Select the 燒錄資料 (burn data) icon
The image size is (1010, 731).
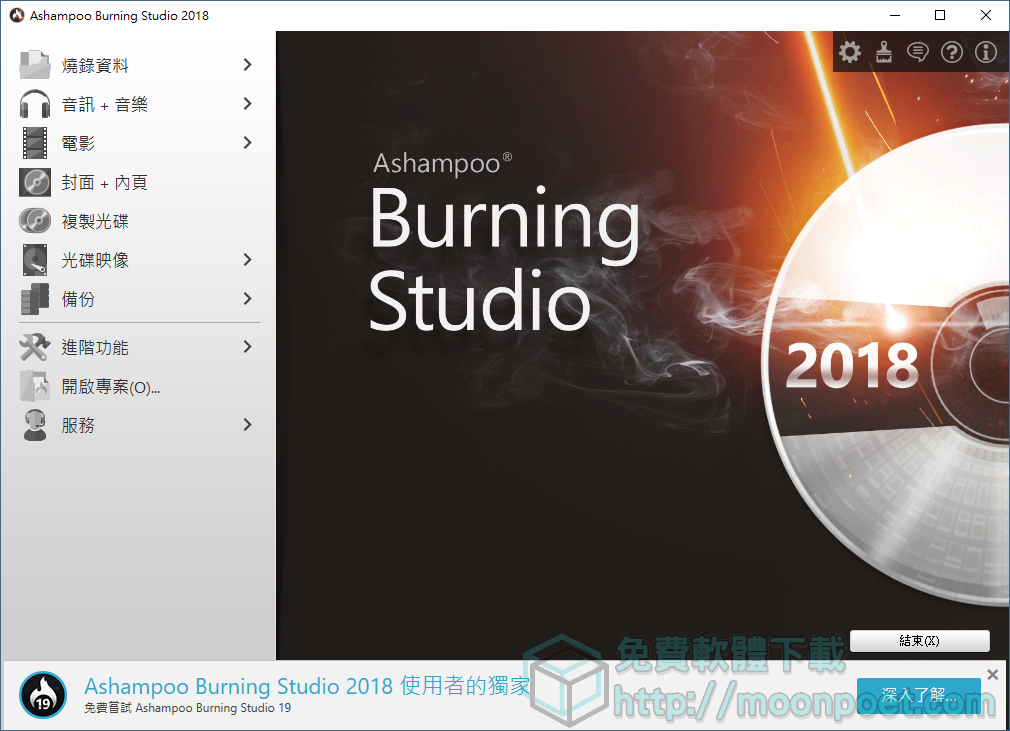point(33,64)
